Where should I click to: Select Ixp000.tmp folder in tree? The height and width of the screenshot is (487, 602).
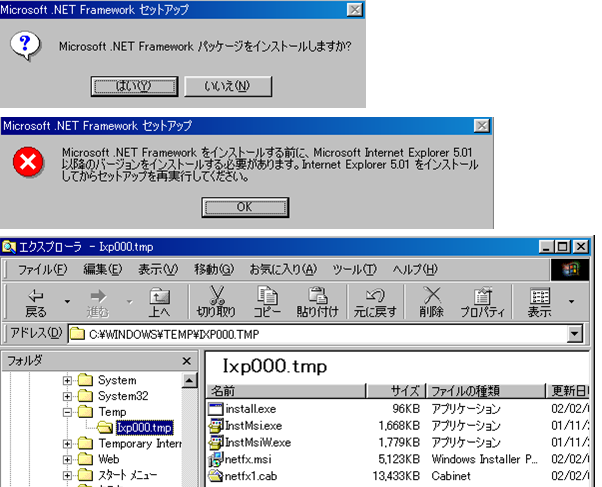pyautogui.click(x=144, y=427)
